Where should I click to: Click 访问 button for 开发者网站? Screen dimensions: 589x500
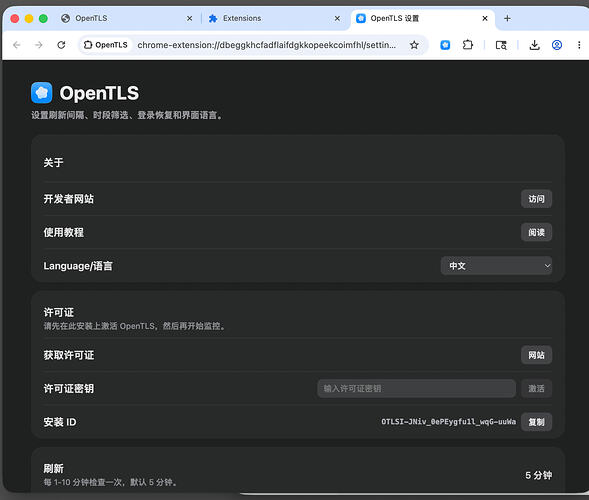click(536, 199)
